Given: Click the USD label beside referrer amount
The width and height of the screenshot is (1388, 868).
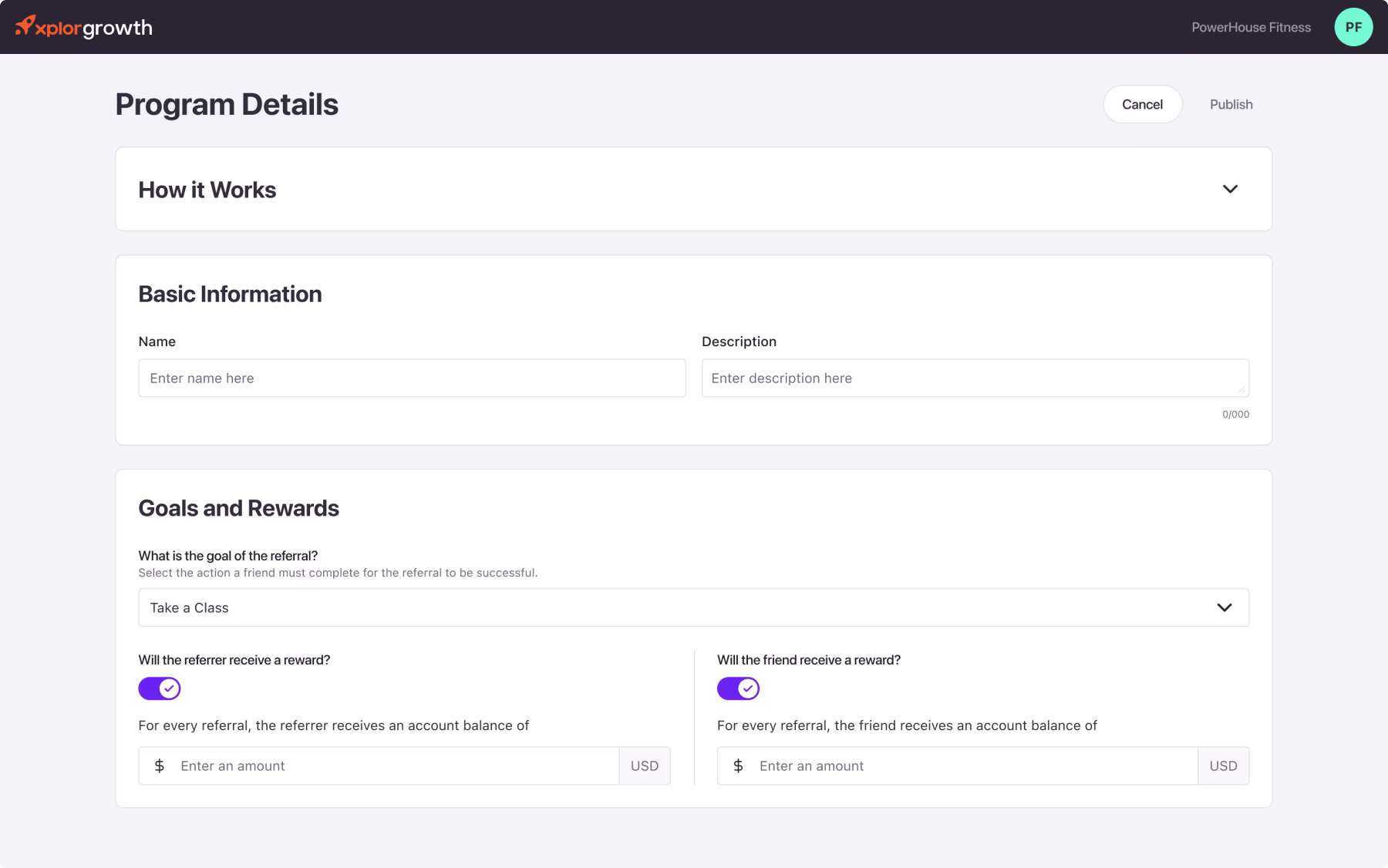Looking at the screenshot, I should (x=645, y=765).
